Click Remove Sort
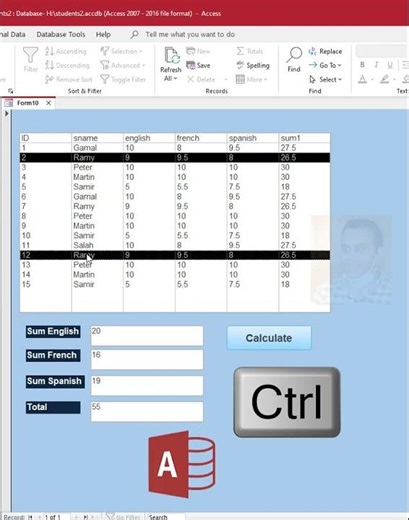This screenshot has height=520, width=409. click(69, 79)
